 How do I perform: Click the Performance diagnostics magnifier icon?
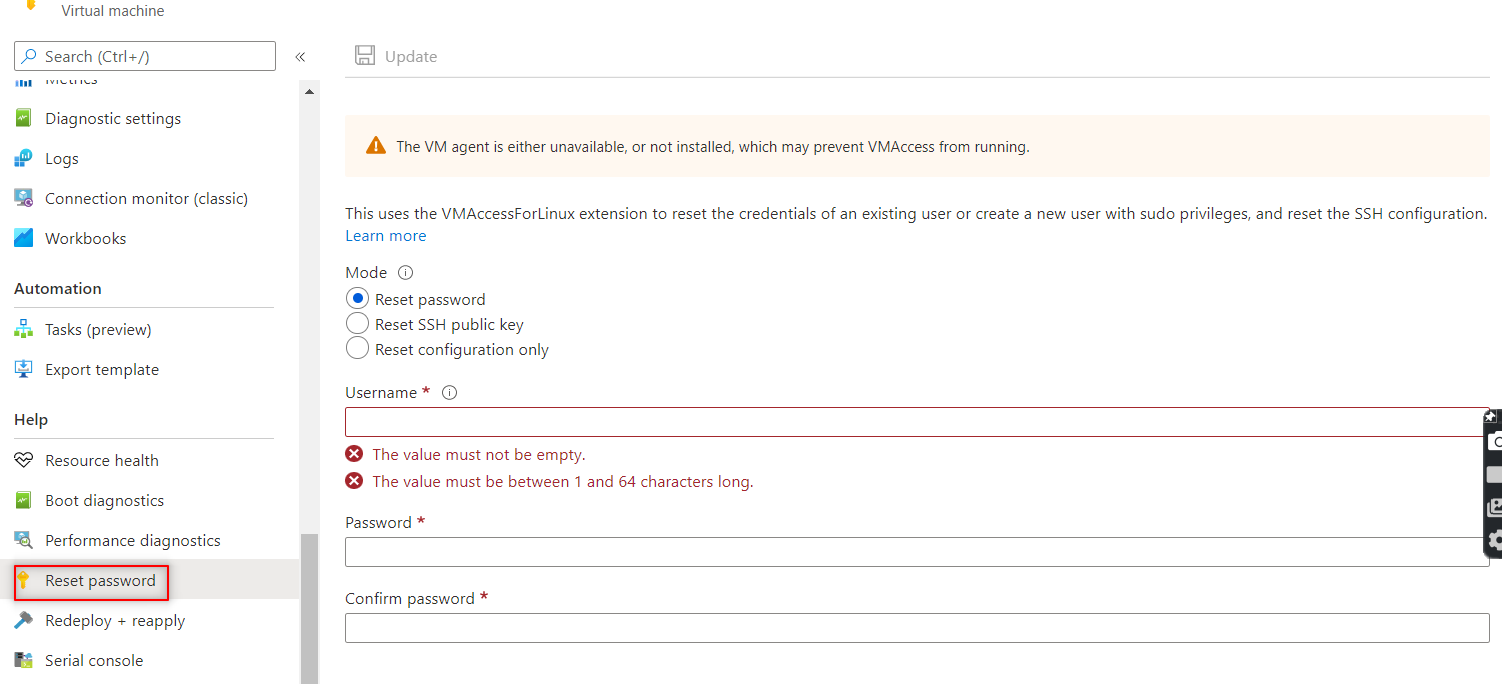click(23, 539)
